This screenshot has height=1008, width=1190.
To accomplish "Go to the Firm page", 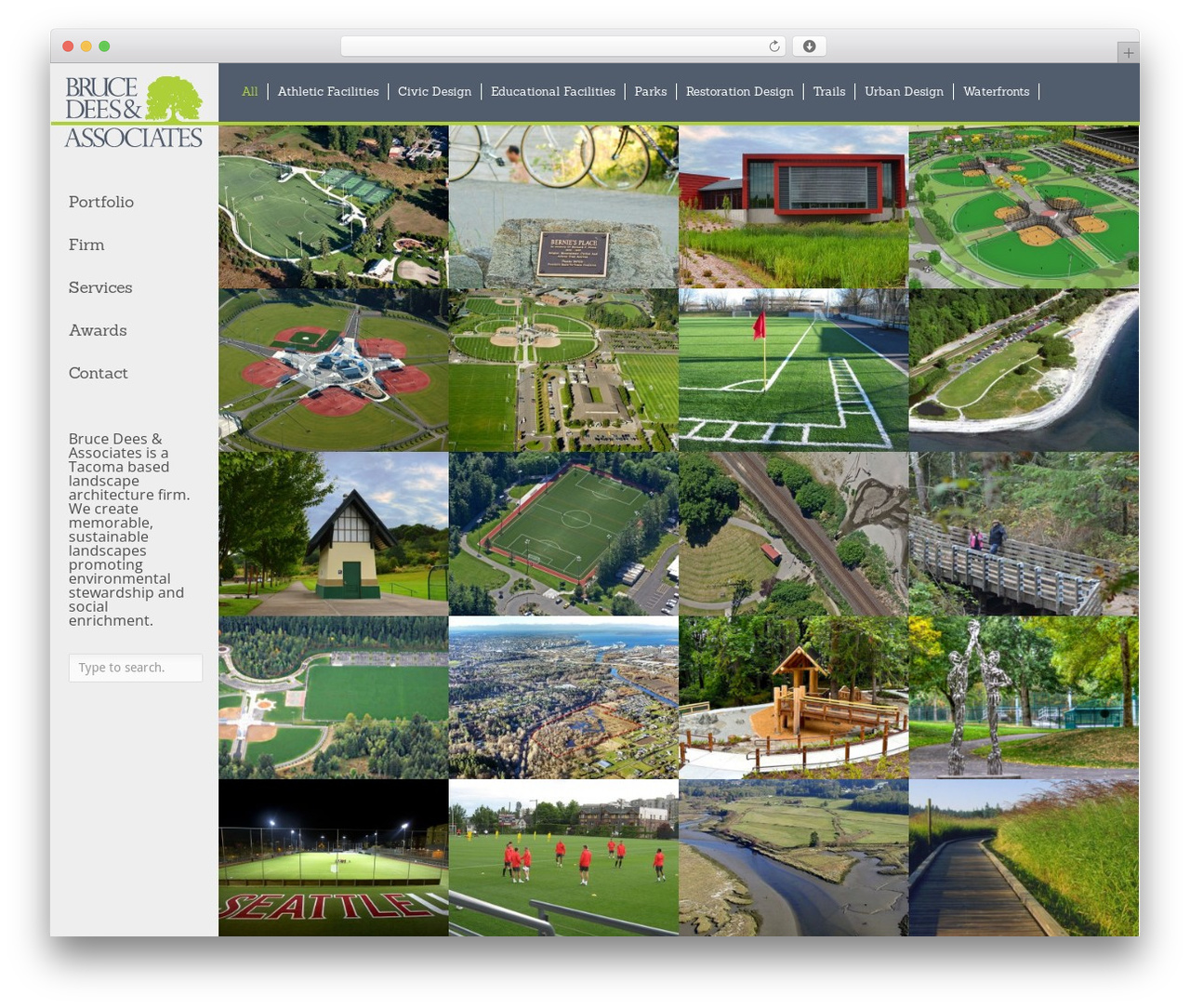I will pos(86,245).
